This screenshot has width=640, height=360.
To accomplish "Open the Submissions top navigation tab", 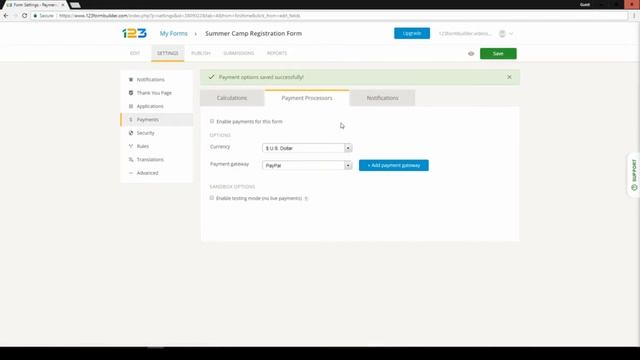I will (239, 53).
